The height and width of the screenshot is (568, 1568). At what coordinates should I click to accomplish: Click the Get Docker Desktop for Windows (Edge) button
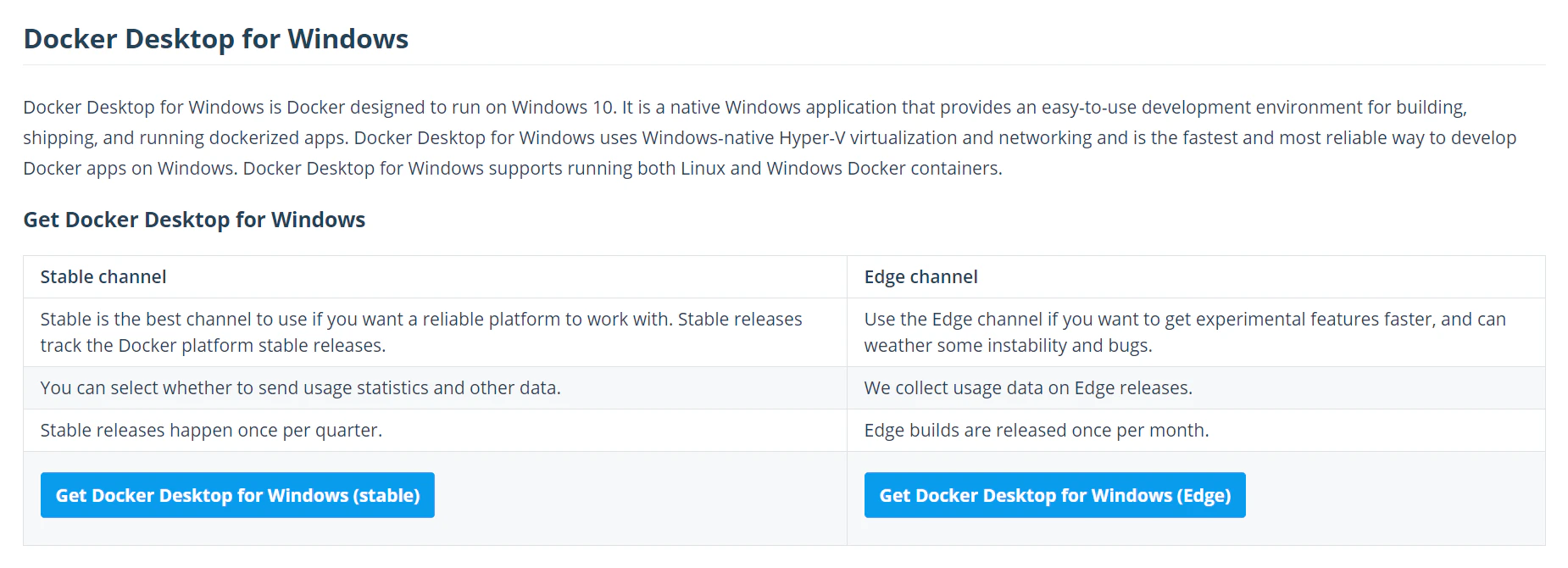pos(1054,495)
